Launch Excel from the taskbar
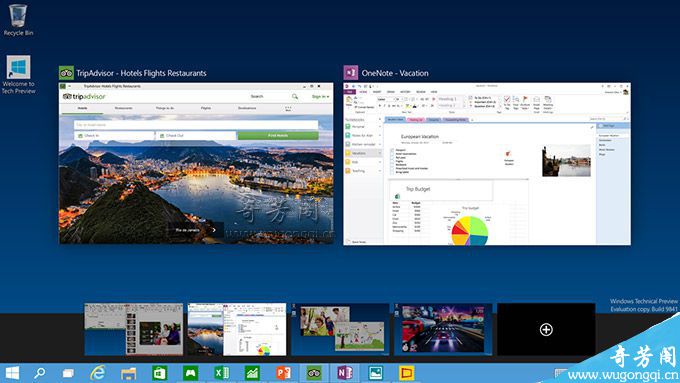 coord(222,373)
